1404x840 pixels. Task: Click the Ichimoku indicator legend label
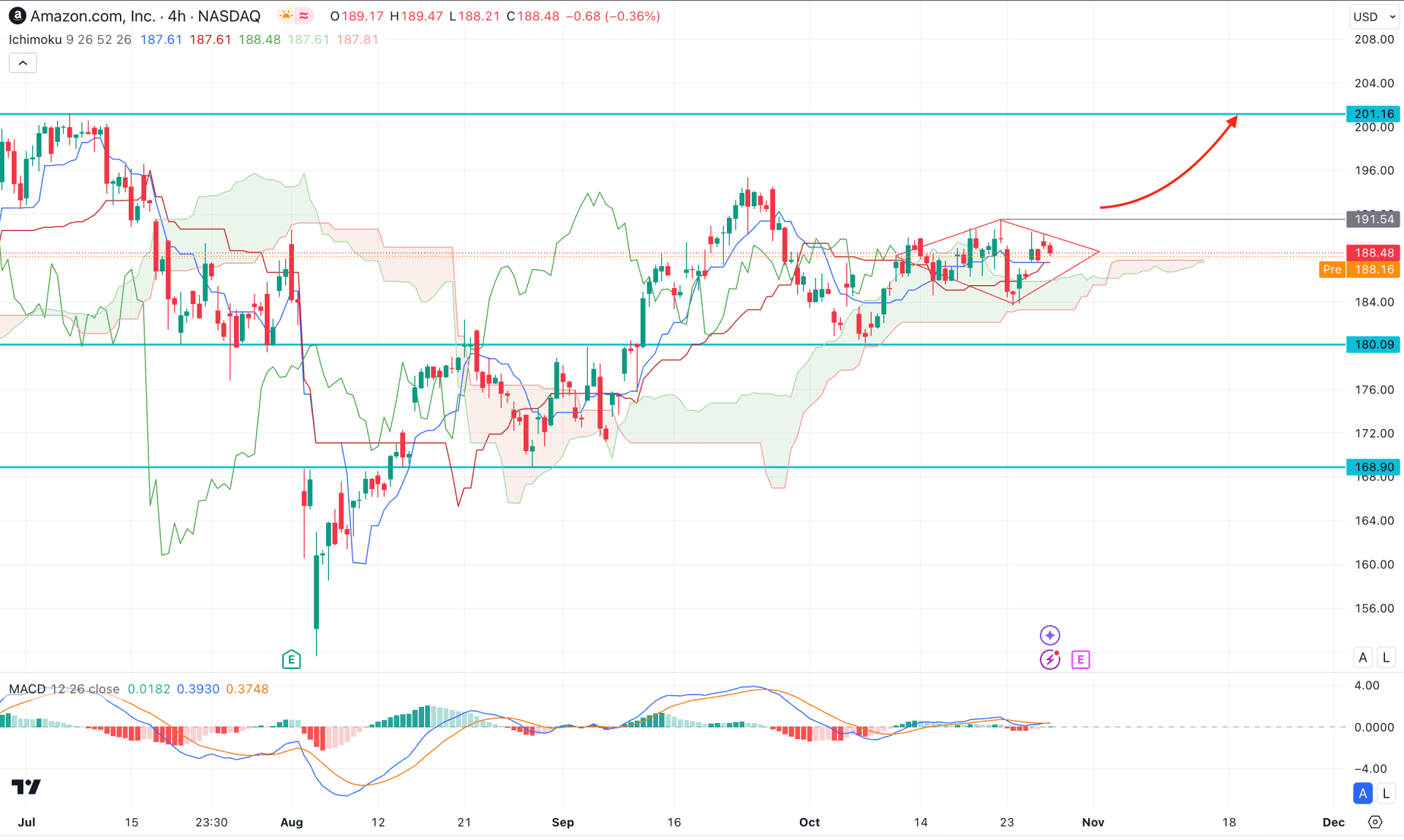tap(35, 39)
